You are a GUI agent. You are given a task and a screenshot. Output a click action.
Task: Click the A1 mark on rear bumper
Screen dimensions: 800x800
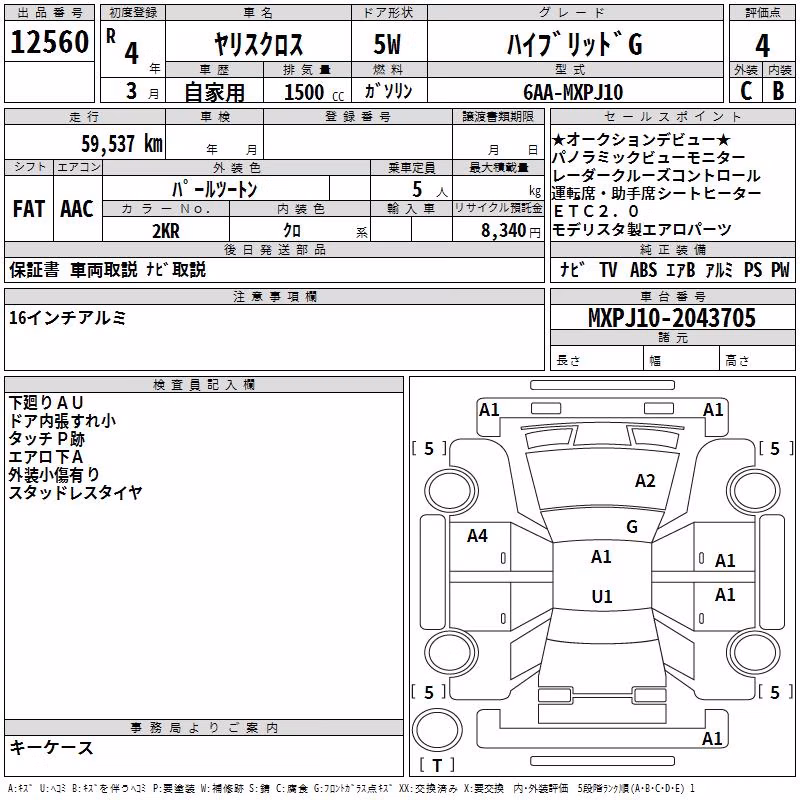(x=712, y=738)
